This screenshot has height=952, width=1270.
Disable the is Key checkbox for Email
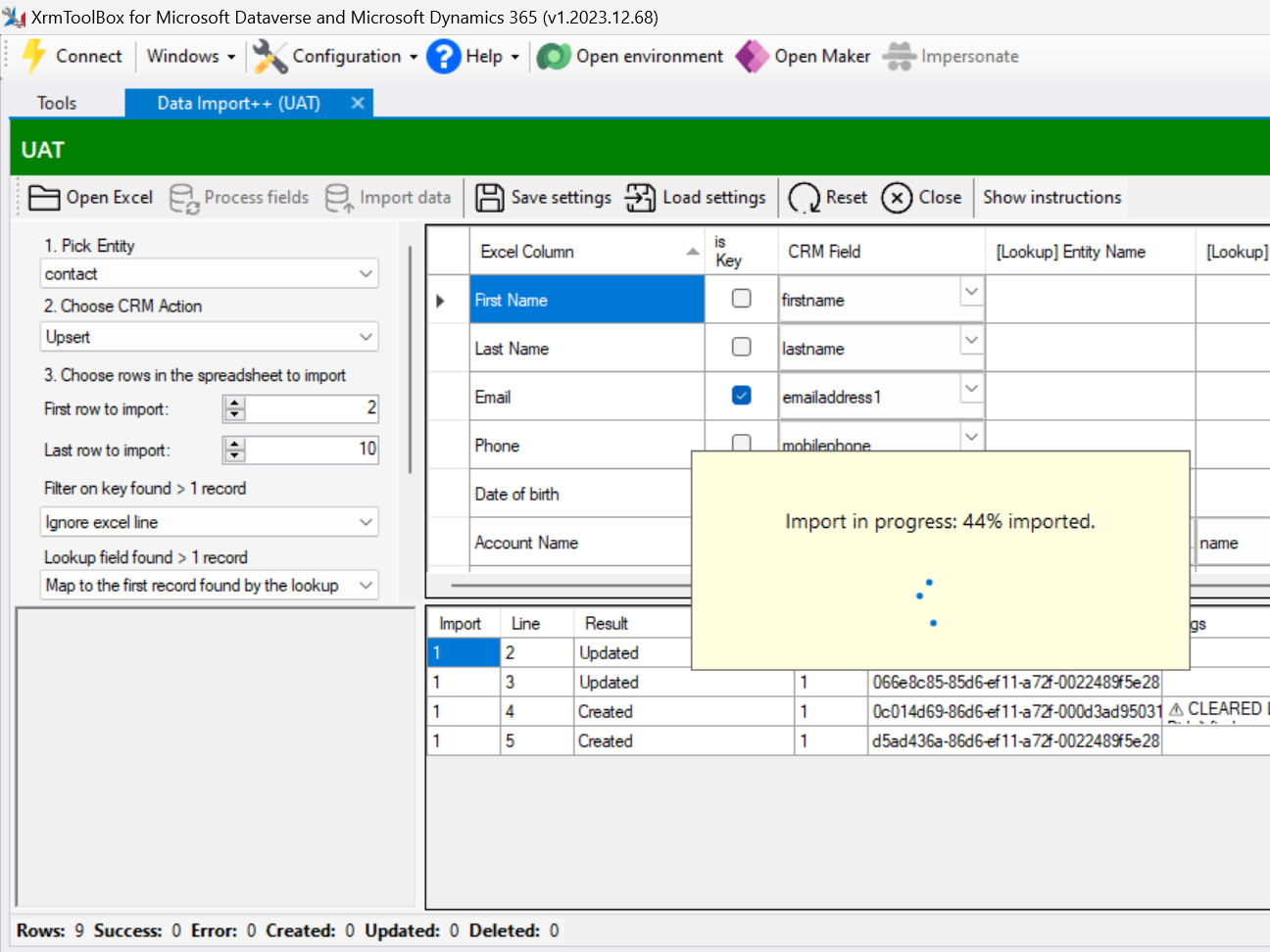(741, 395)
